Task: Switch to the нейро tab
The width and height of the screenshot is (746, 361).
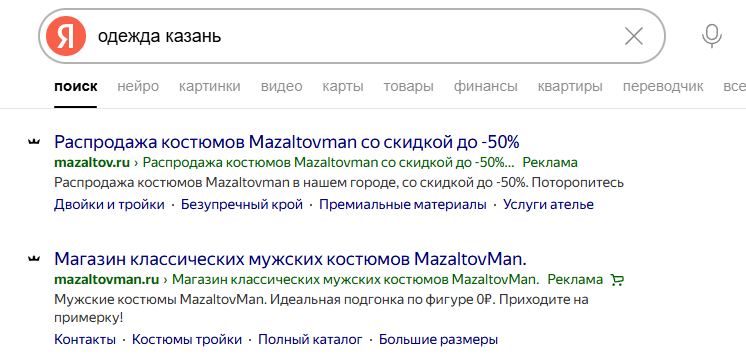Action: pos(138,87)
